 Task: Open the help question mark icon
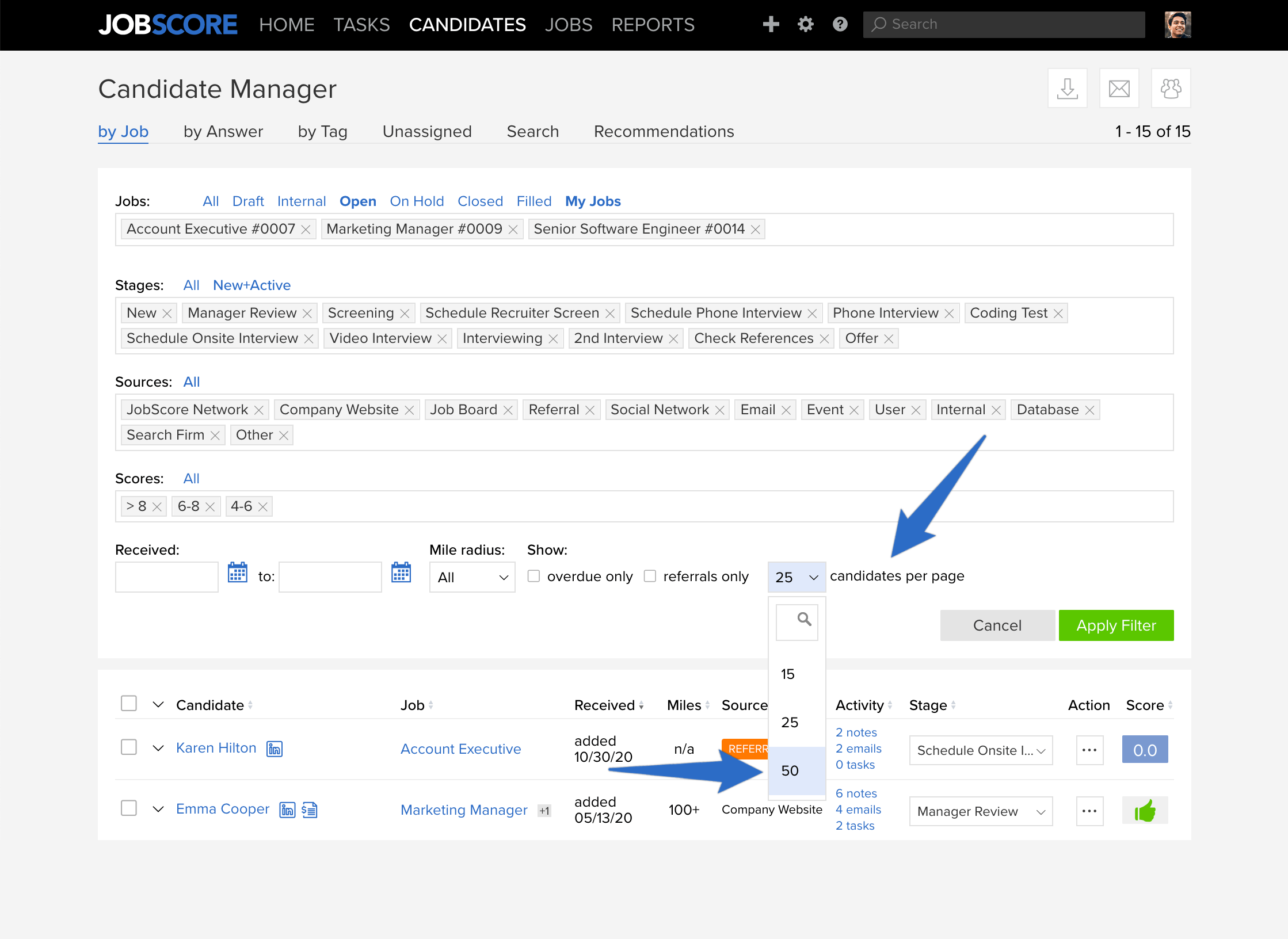[840, 24]
